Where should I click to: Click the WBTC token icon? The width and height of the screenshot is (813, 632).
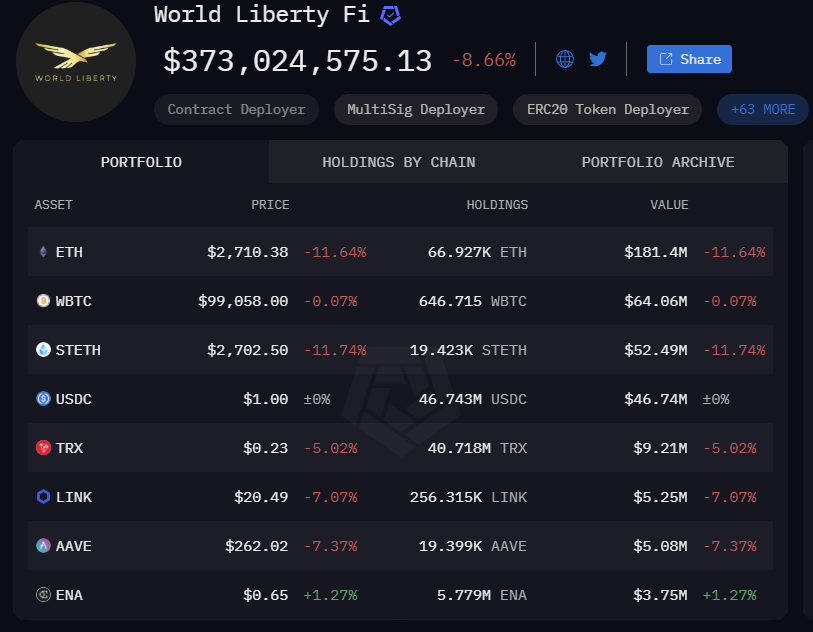[x=42, y=301]
